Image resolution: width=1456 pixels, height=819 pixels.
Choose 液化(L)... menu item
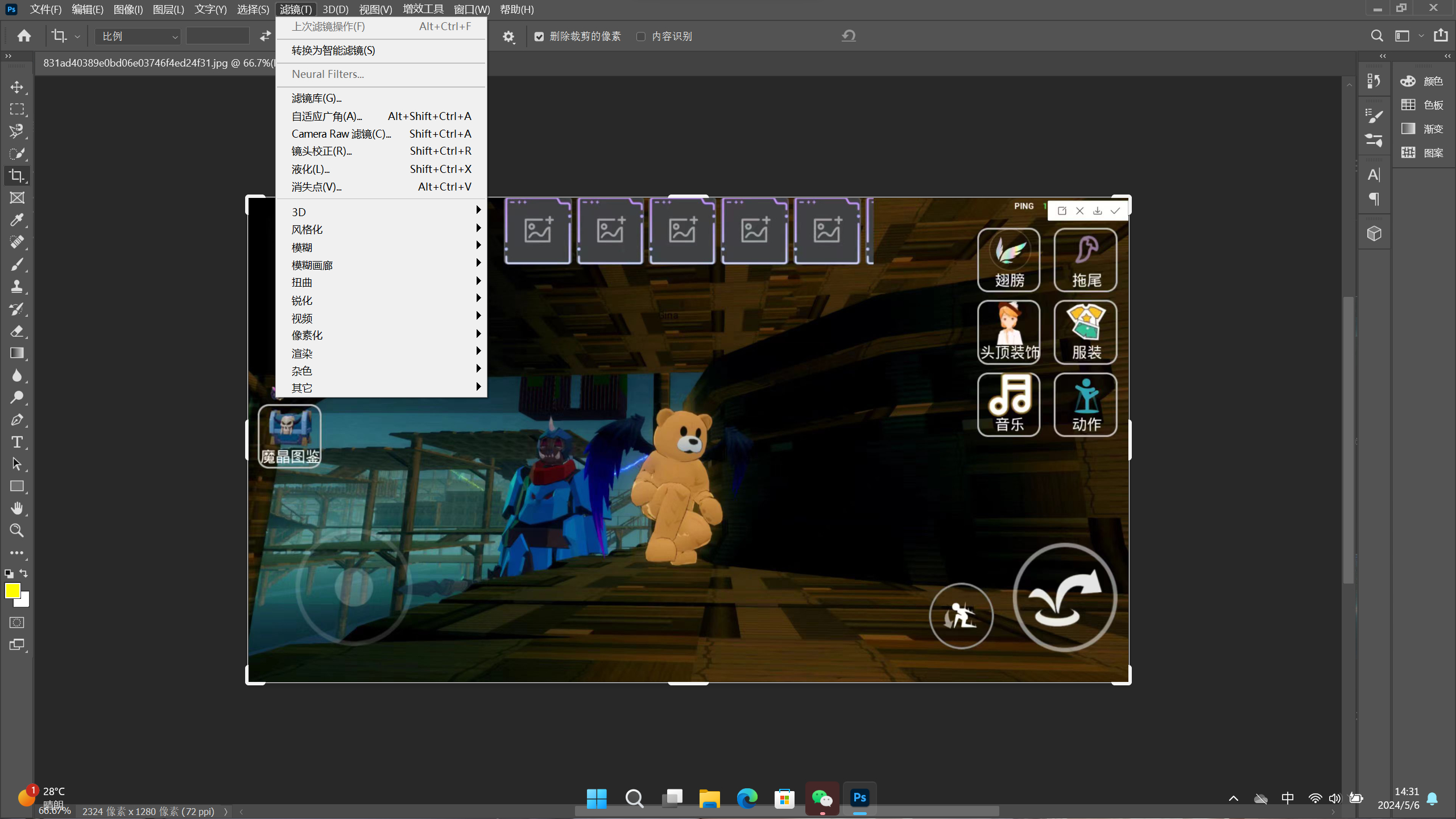[x=380, y=169]
